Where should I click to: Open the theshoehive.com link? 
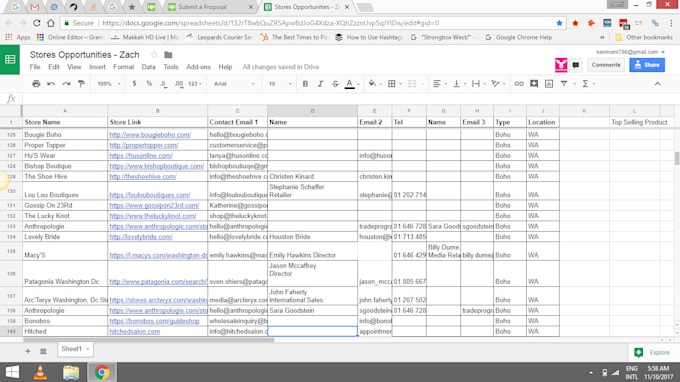[143, 177]
